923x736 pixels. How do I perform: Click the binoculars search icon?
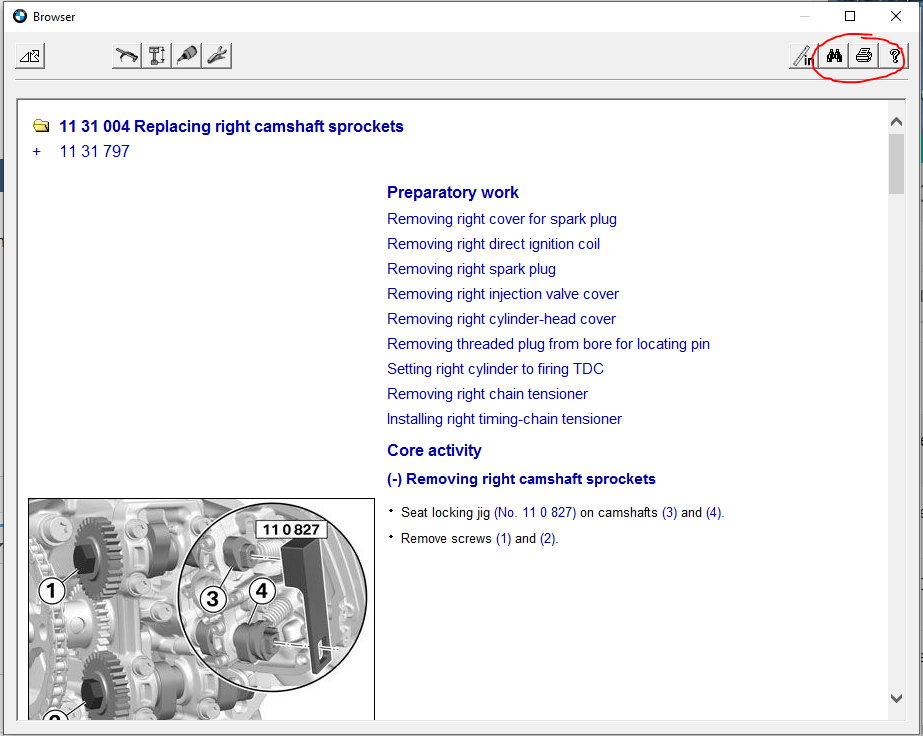click(834, 56)
